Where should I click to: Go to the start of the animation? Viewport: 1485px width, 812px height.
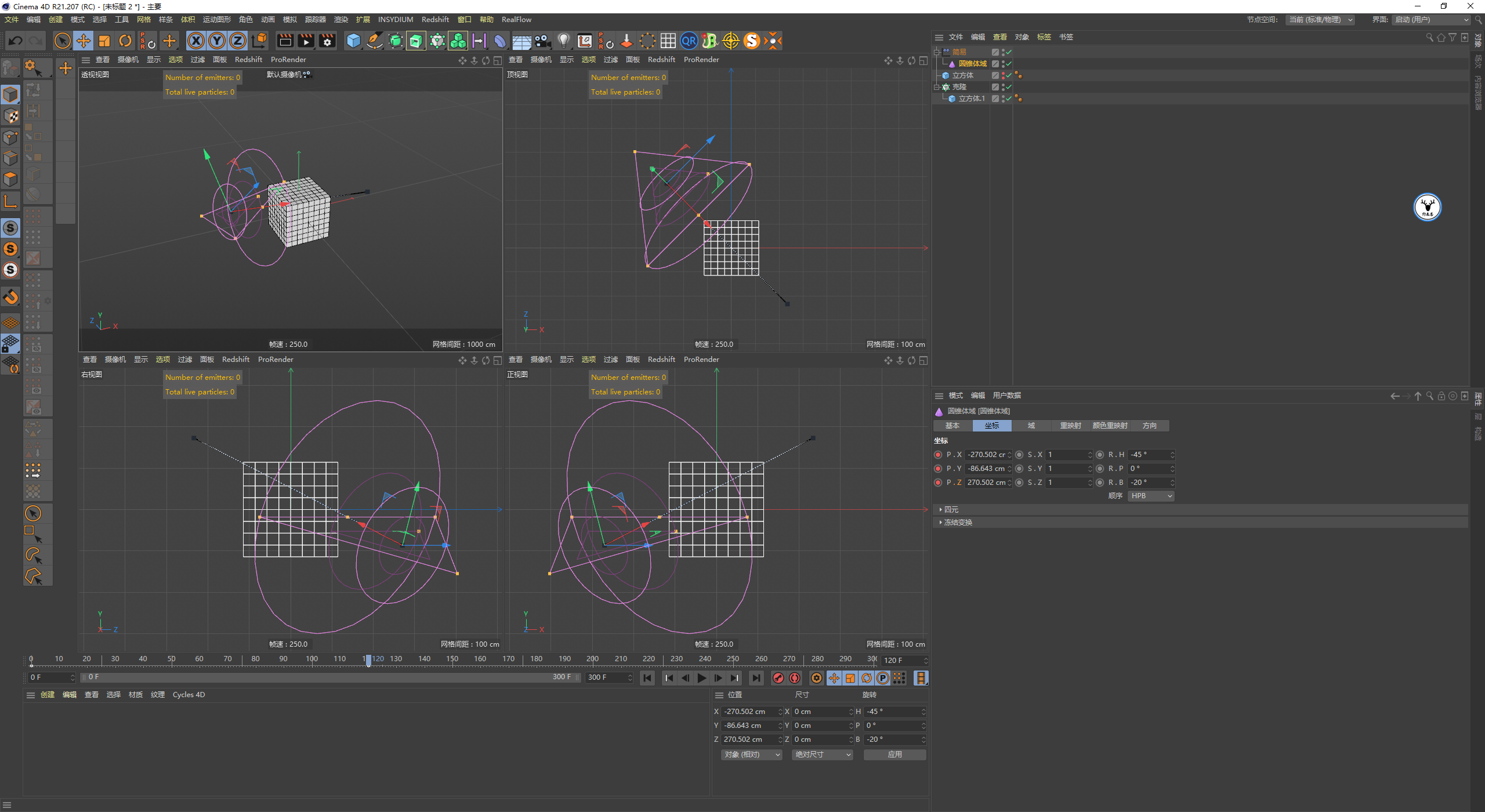pyautogui.click(x=647, y=678)
